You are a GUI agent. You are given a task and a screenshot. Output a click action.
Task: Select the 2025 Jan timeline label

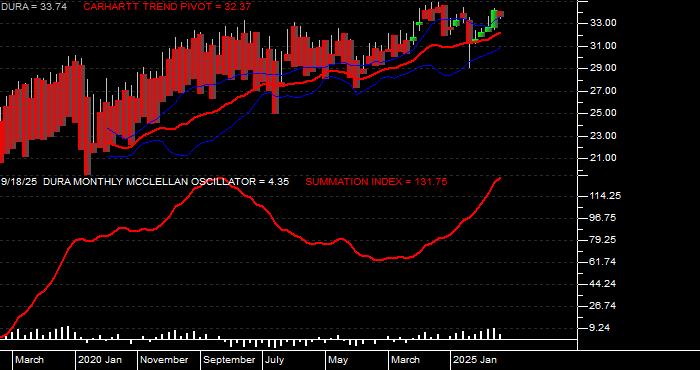click(475, 360)
